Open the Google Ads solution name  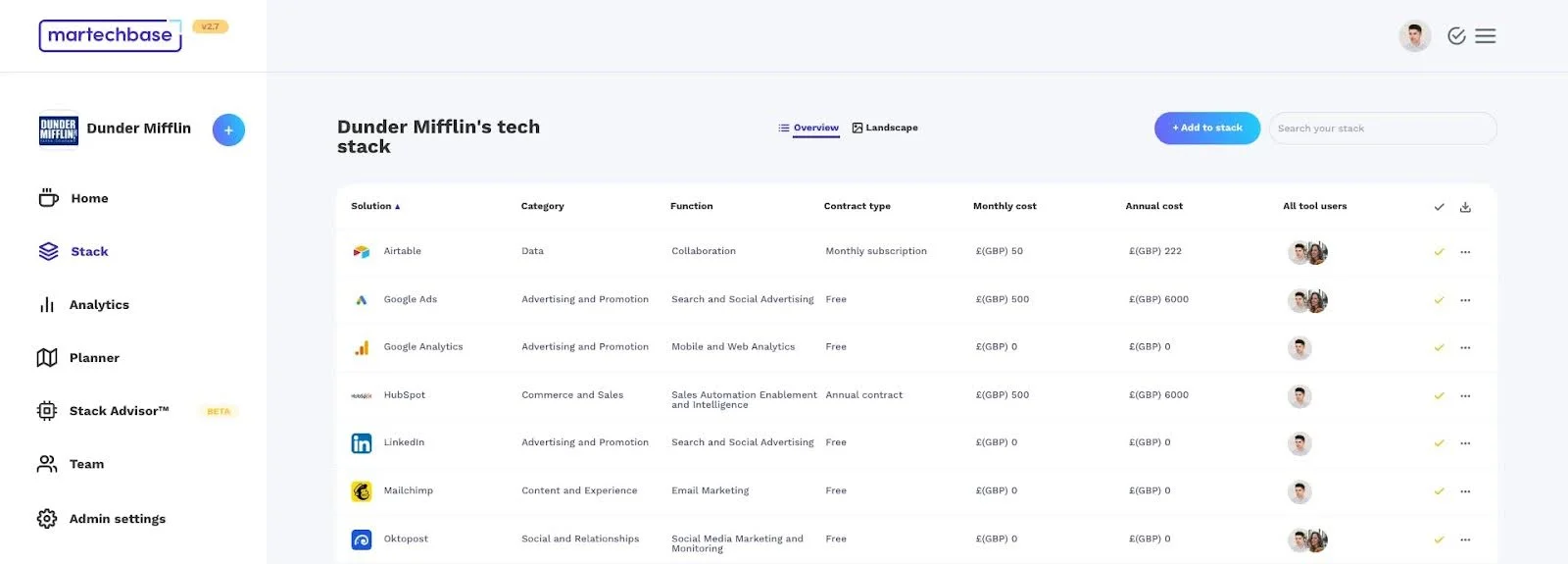[x=410, y=299]
